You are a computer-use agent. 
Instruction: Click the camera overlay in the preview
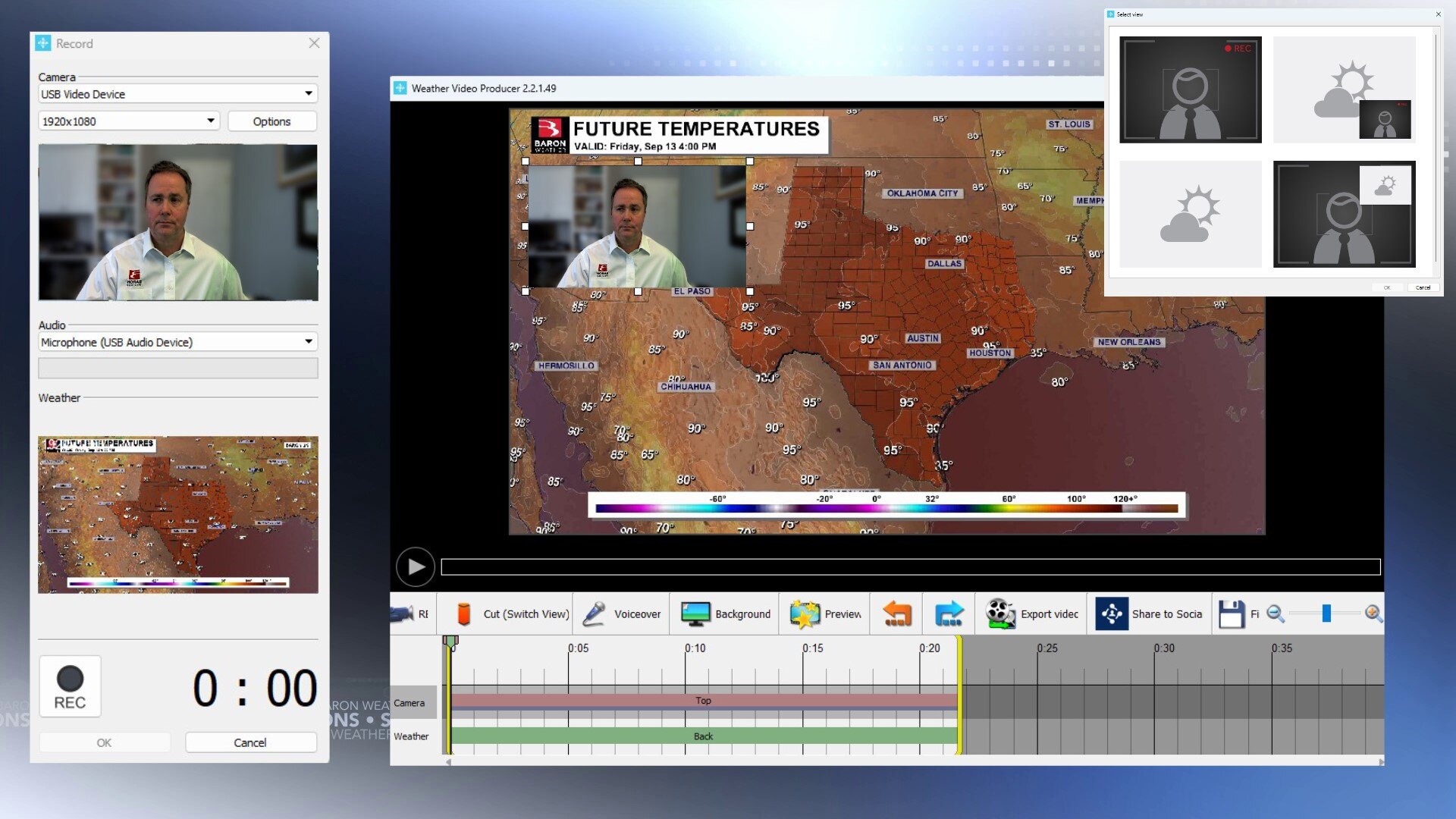tap(637, 226)
